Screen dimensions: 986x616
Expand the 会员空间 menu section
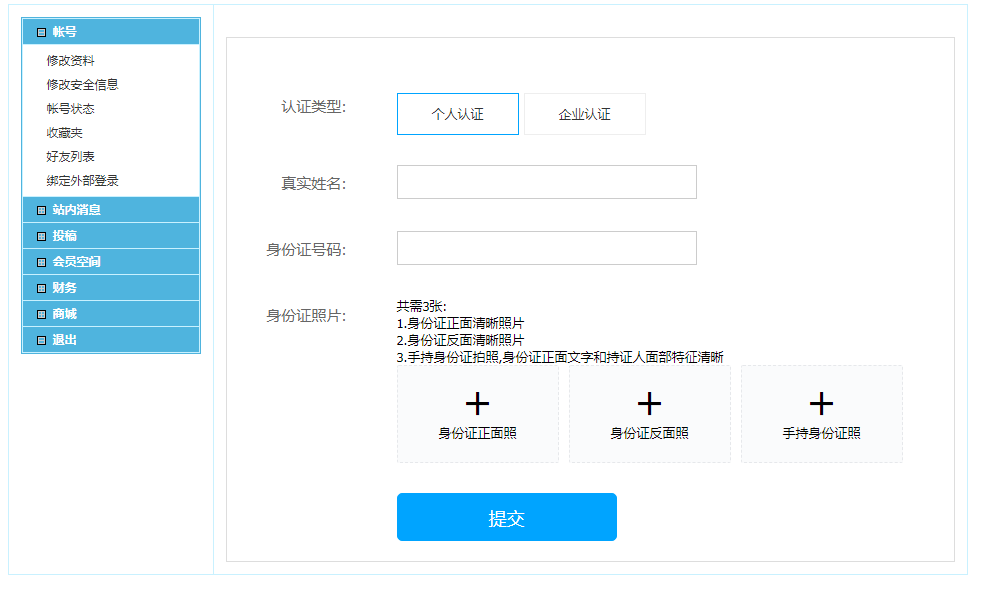tap(77, 262)
